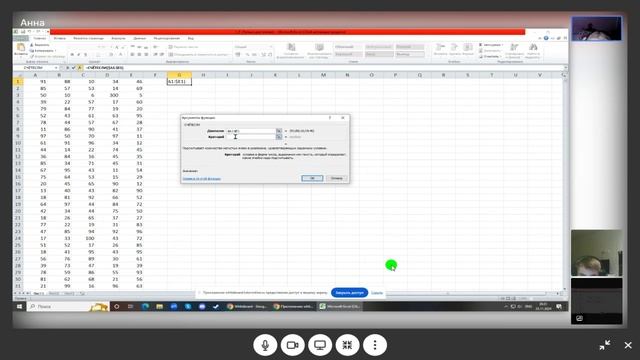The image size is (640, 360).
Task: Open the Data tab in the ribbon
Action: (x=140, y=38)
